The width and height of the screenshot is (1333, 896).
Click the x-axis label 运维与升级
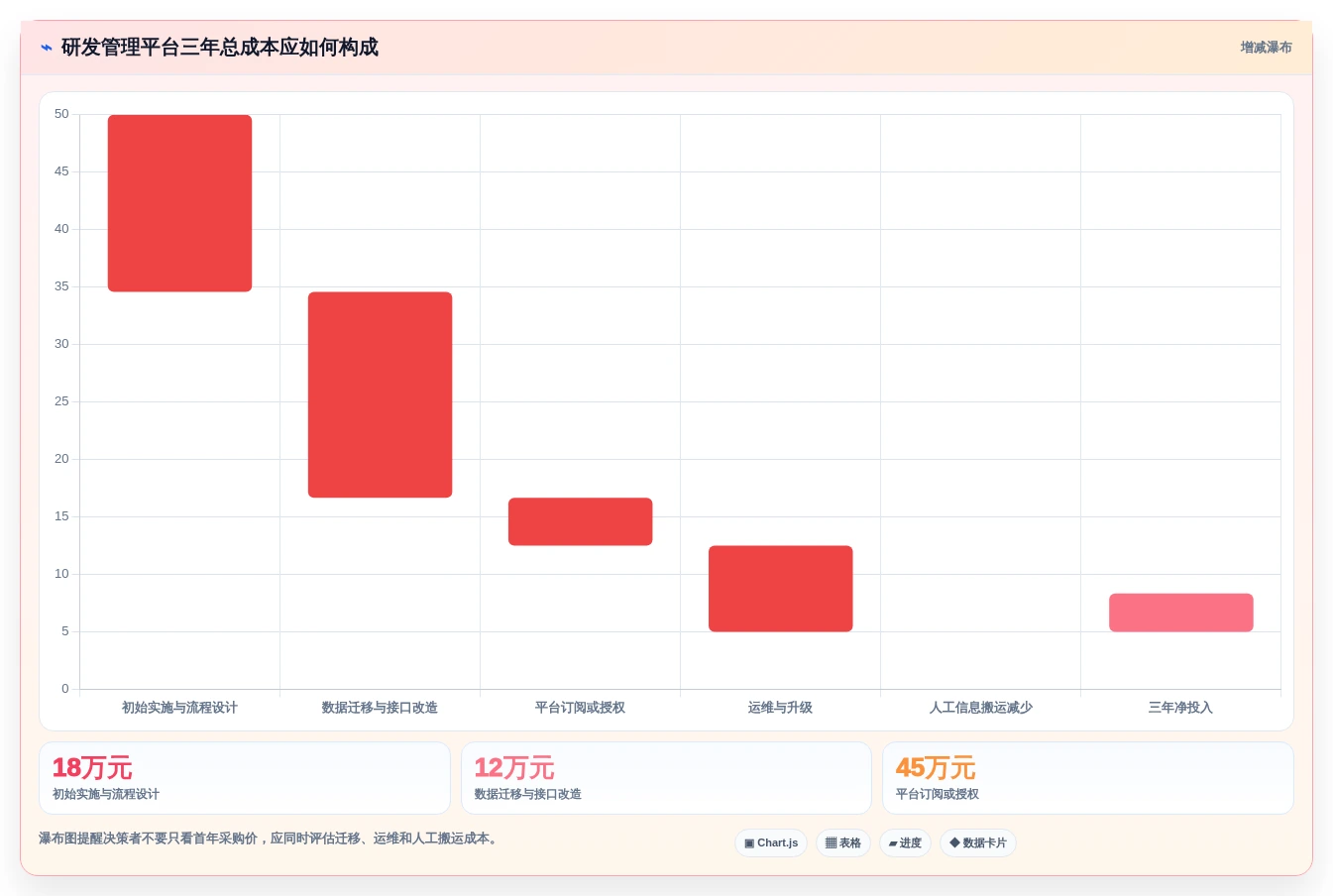click(x=780, y=708)
